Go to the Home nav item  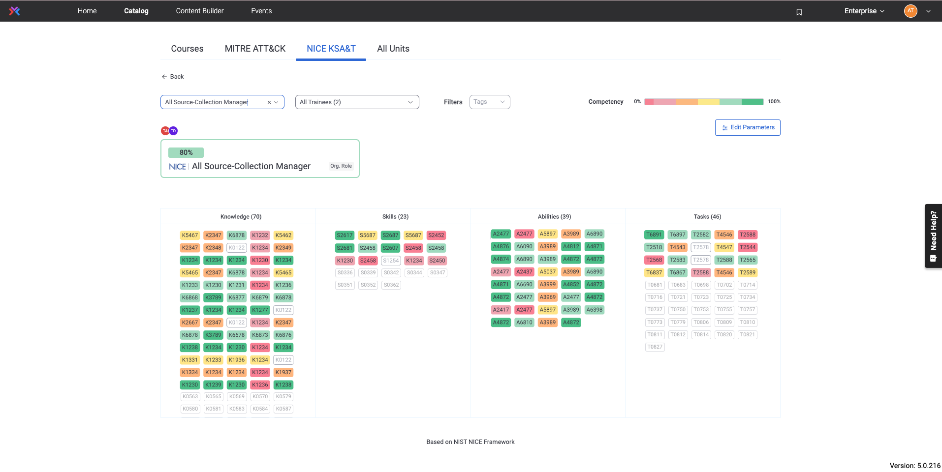[x=87, y=11]
